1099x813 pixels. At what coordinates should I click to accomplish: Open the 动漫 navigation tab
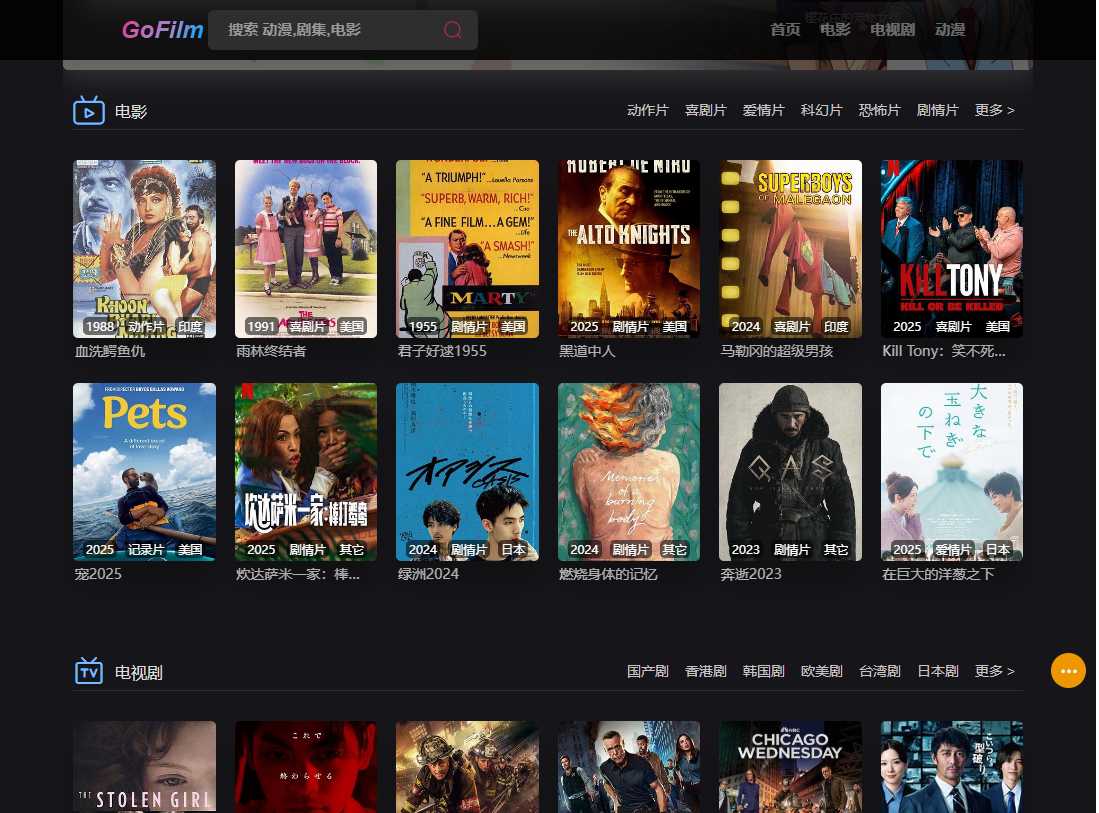point(950,30)
